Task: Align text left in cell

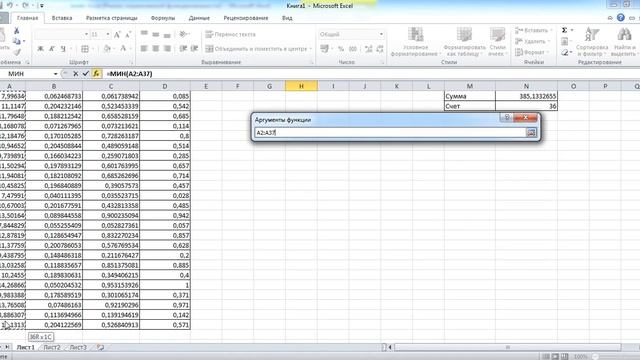Action: pos(144,49)
